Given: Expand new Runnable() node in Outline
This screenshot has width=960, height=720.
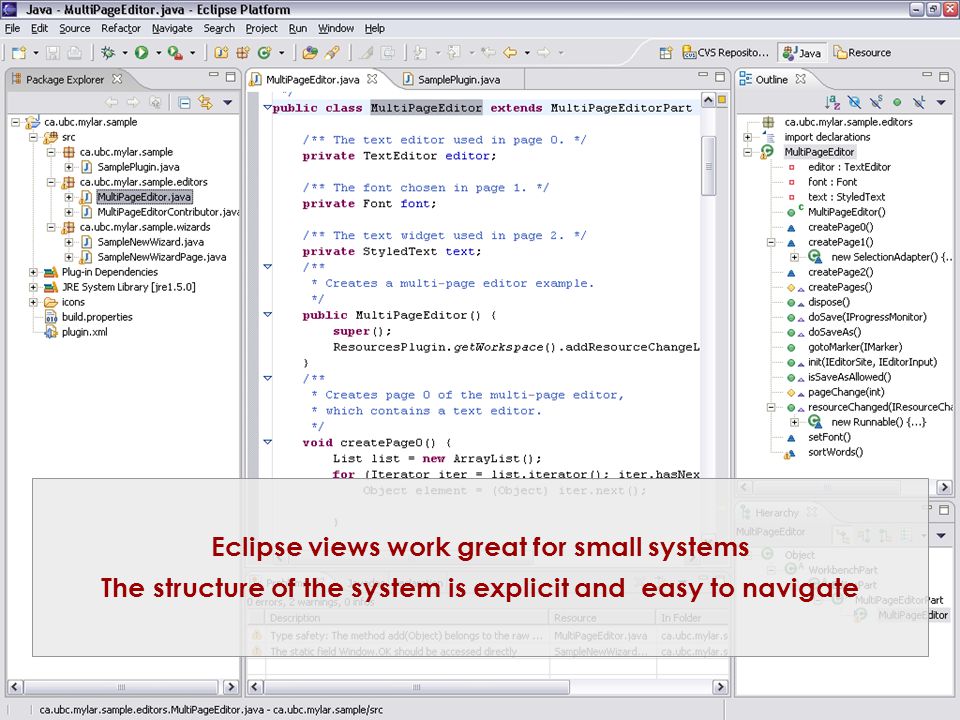Looking at the screenshot, I should click(794, 422).
